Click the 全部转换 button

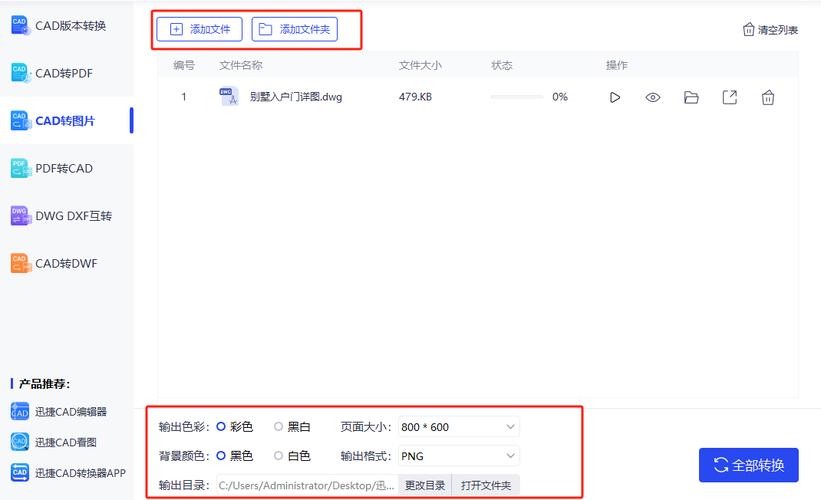[x=749, y=465]
